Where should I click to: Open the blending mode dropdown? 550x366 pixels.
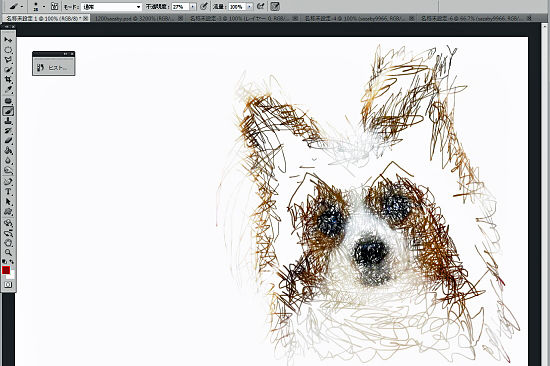coord(112,7)
